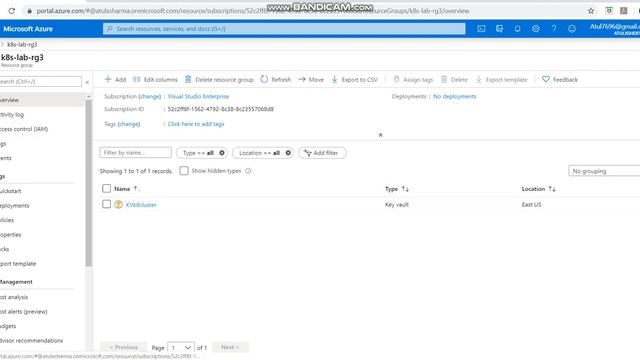This screenshot has width=640, height=360.
Task: Click the Delete command for resources
Action: [454, 80]
